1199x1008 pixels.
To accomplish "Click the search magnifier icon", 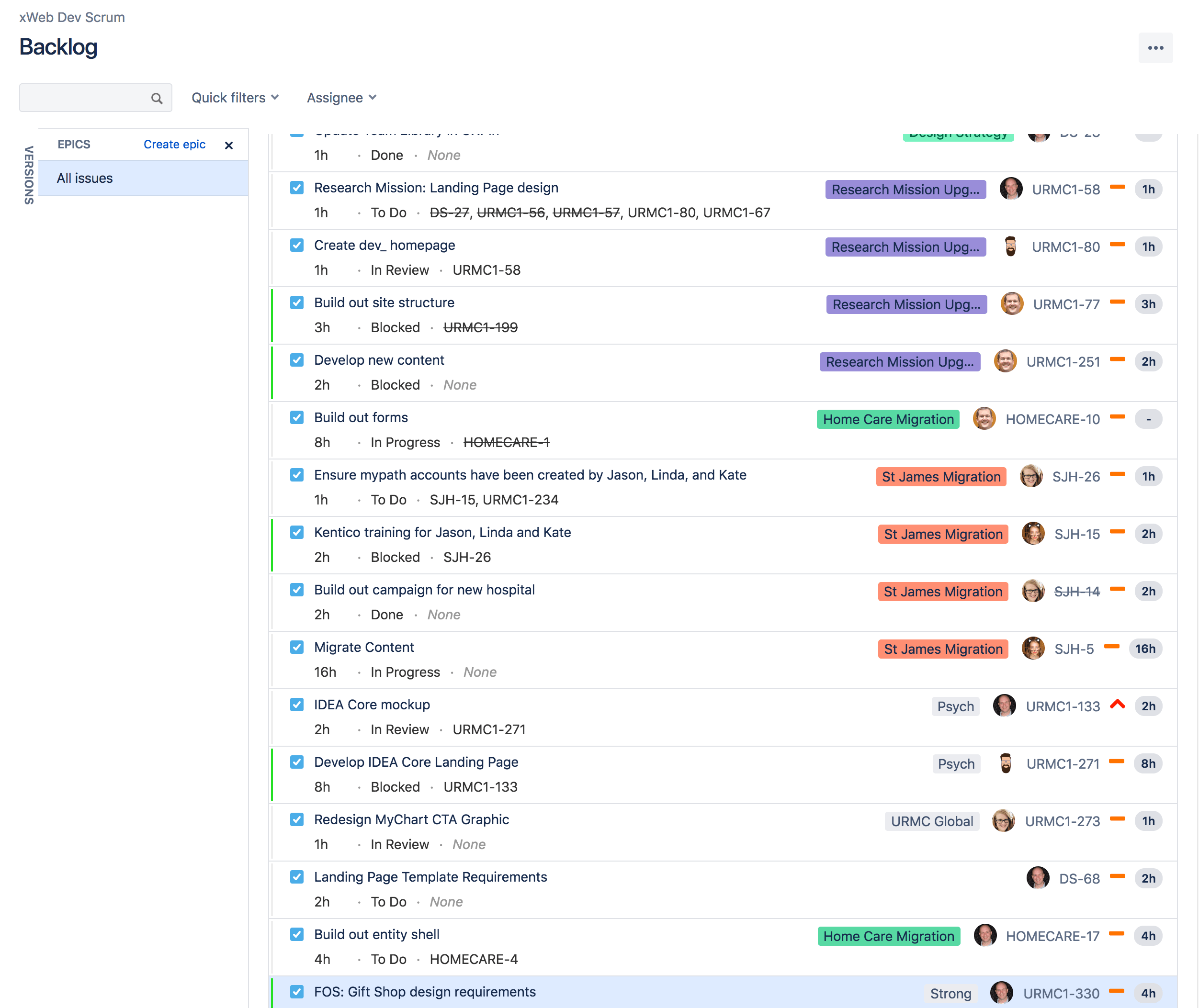I will coord(156,98).
